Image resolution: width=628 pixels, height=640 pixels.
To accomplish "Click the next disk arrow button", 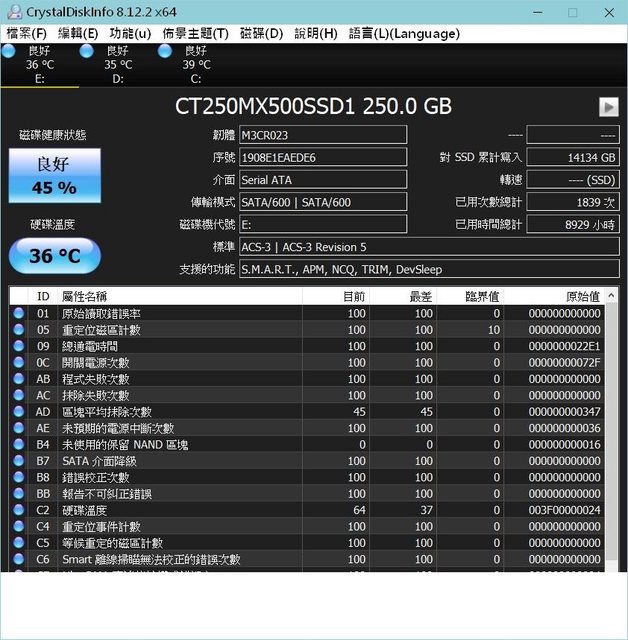I will pyautogui.click(x=608, y=107).
